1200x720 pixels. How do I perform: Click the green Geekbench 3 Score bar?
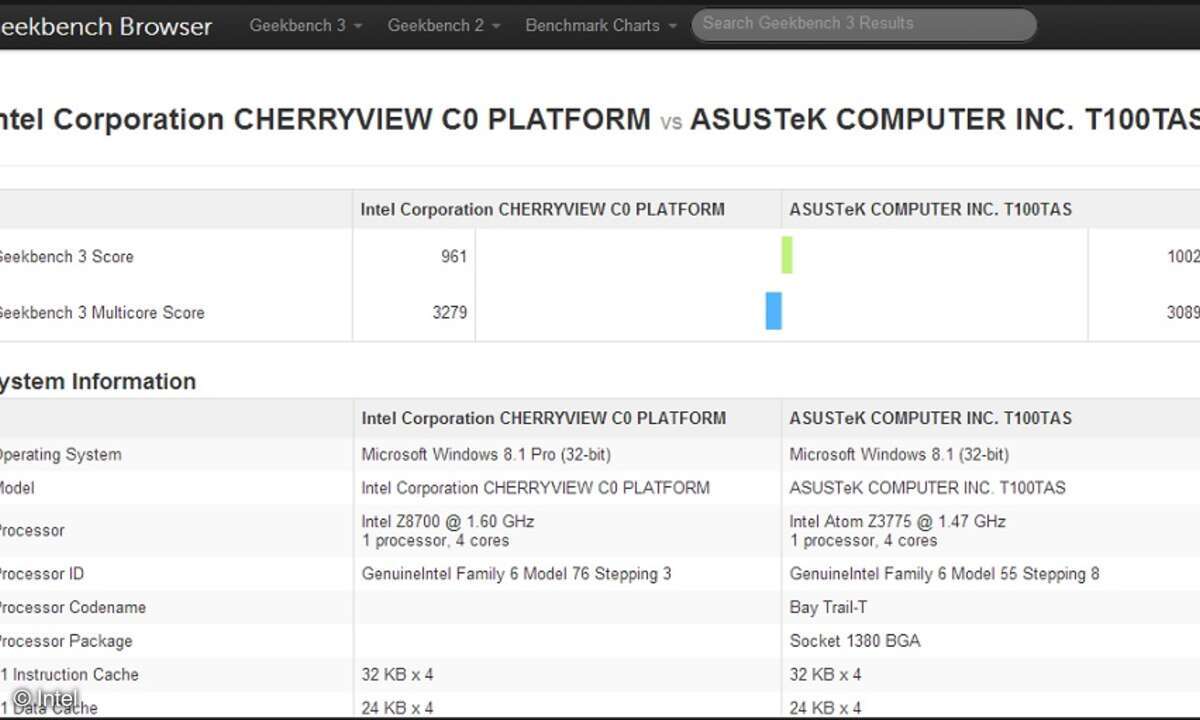click(787, 255)
